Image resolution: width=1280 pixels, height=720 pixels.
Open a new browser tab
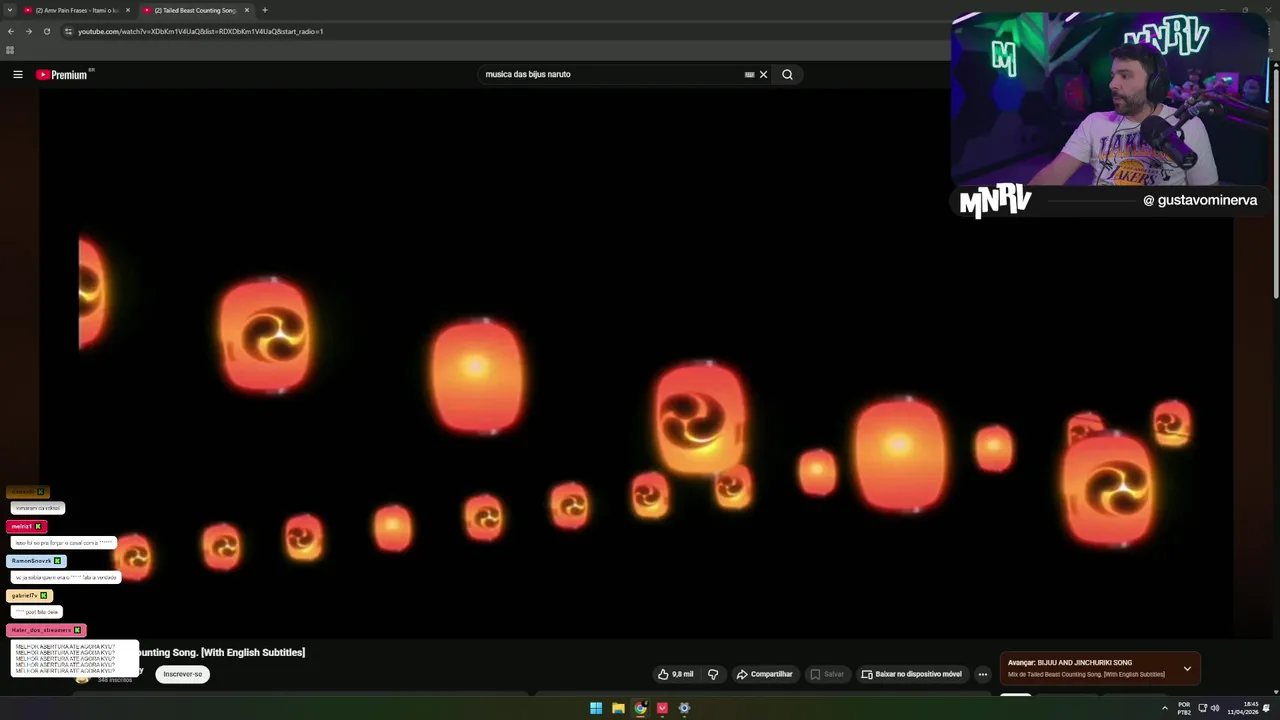[265, 10]
